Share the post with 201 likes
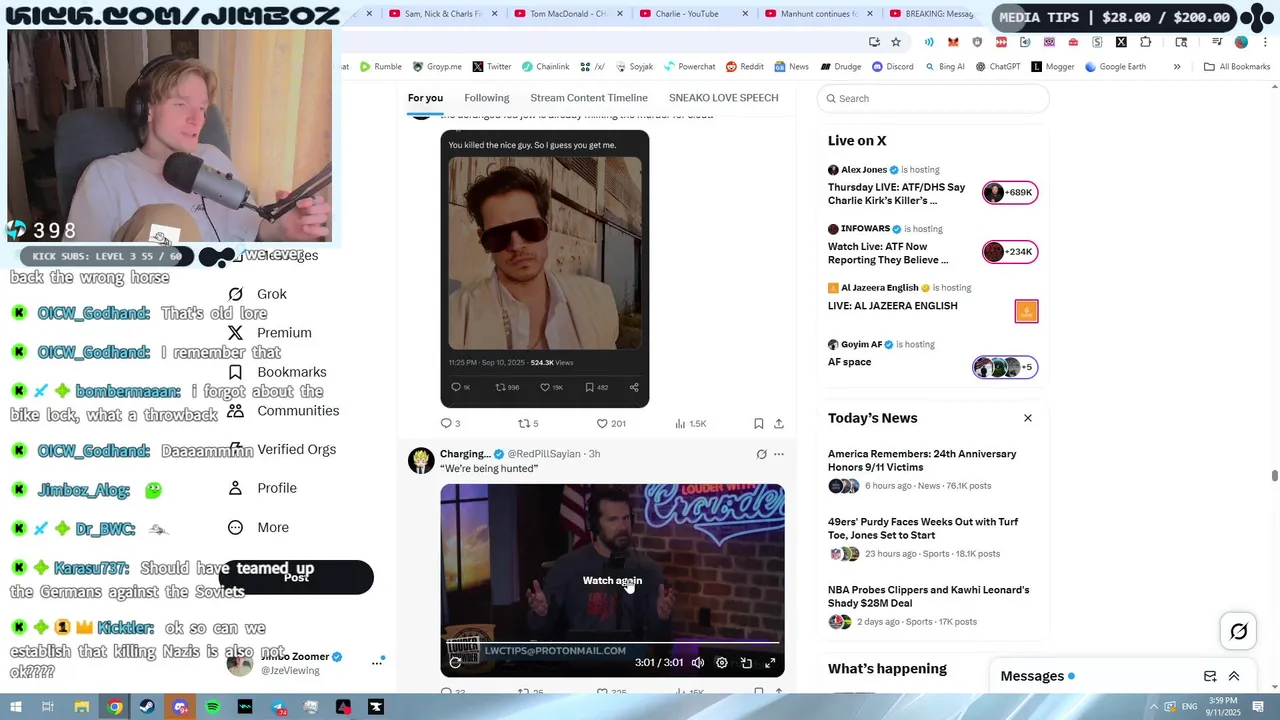This screenshot has height=720, width=1280. pyautogui.click(x=779, y=423)
